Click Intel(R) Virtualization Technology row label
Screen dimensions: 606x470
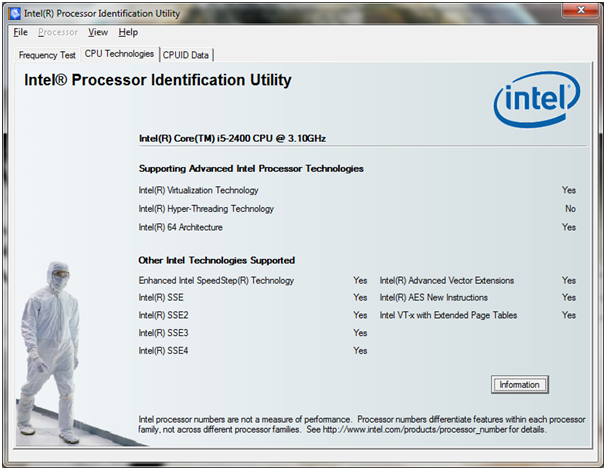pyautogui.click(x=198, y=190)
